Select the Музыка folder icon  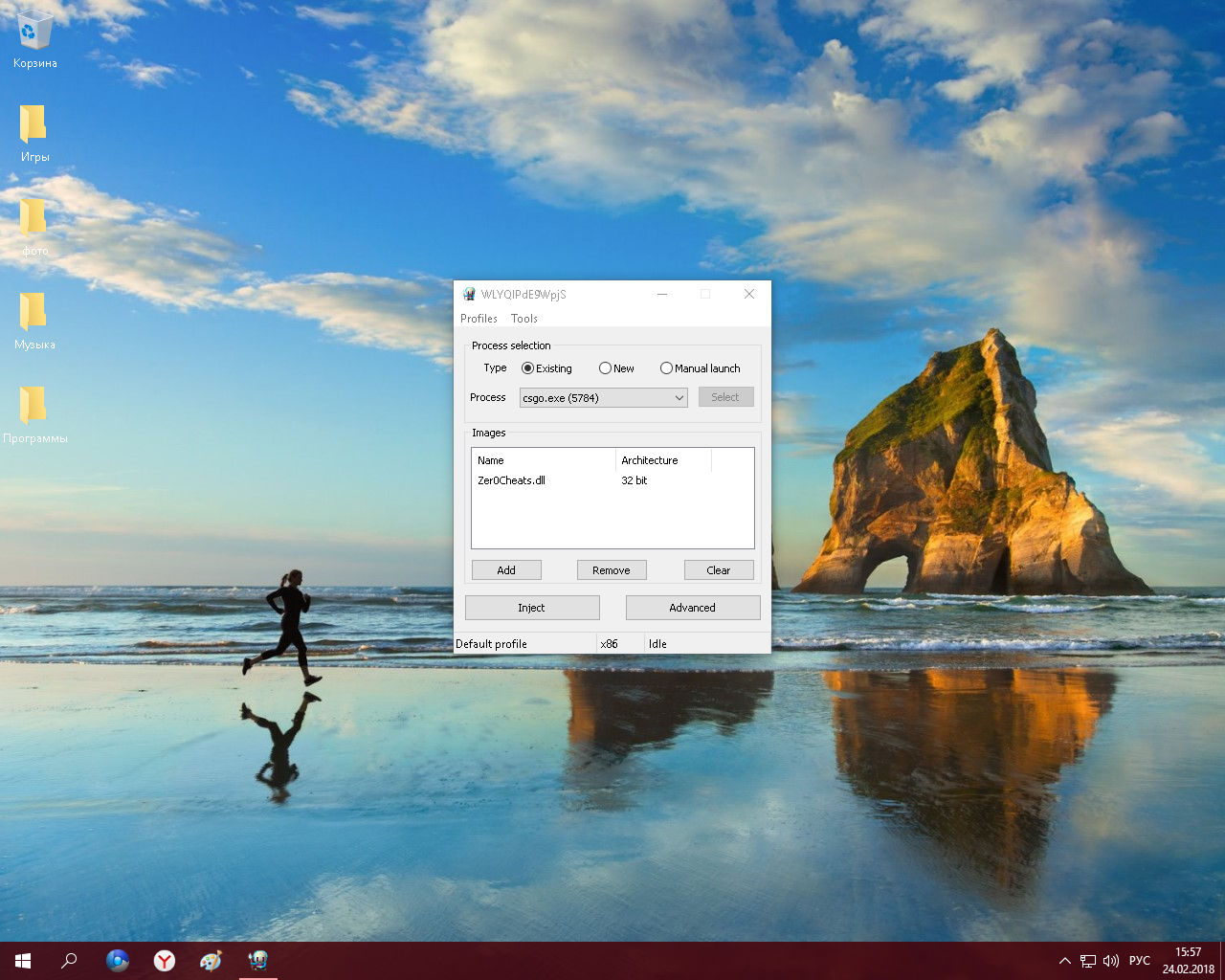click(x=33, y=313)
